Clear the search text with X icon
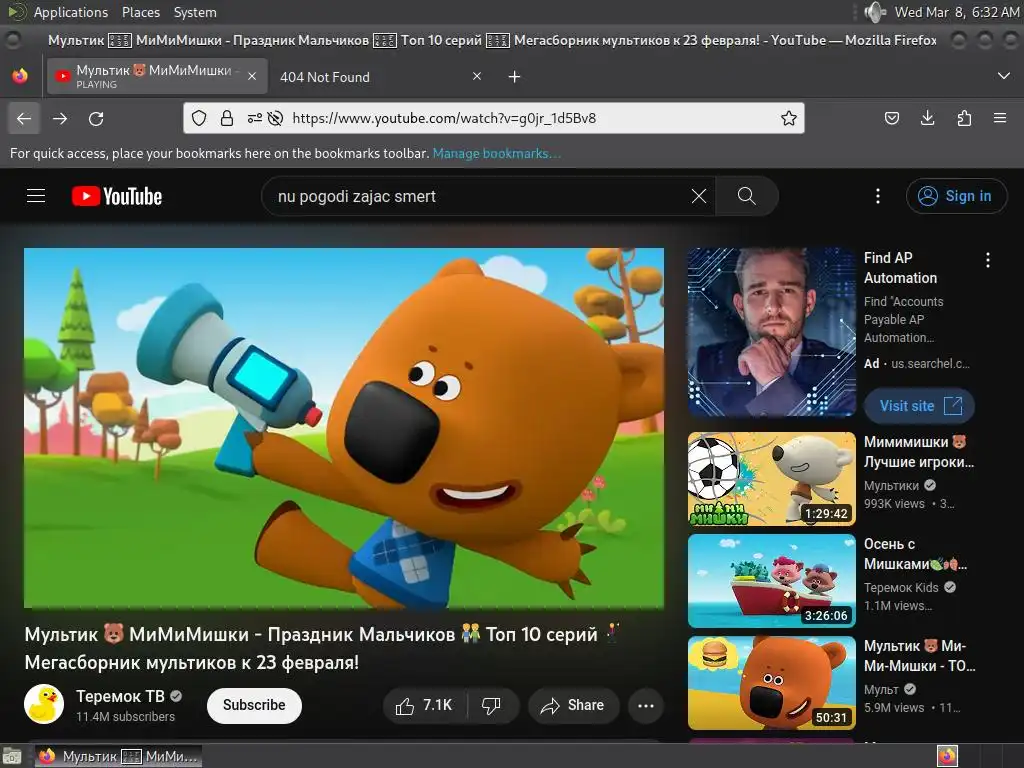 699,196
